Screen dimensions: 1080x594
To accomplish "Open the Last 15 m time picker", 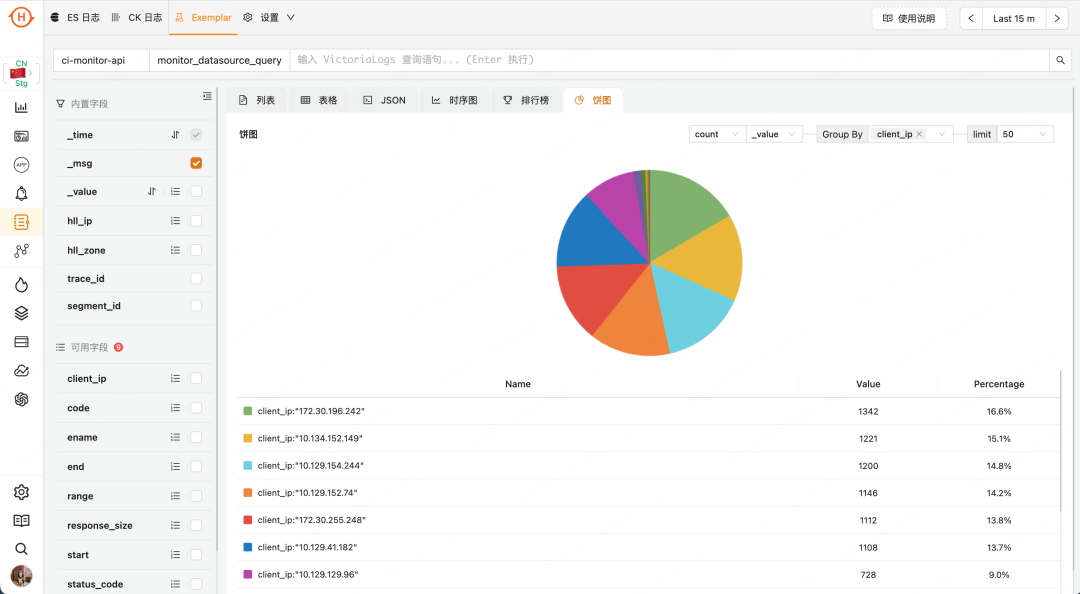I will click(1014, 19).
